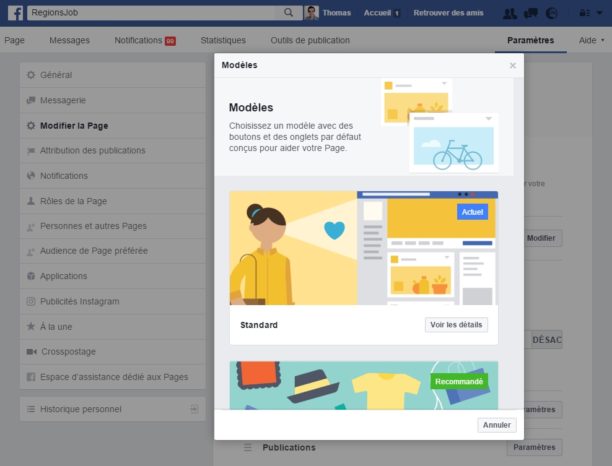This screenshot has width=612, height=466.
Task: Open Crosspostage settings row
Action: point(112,352)
